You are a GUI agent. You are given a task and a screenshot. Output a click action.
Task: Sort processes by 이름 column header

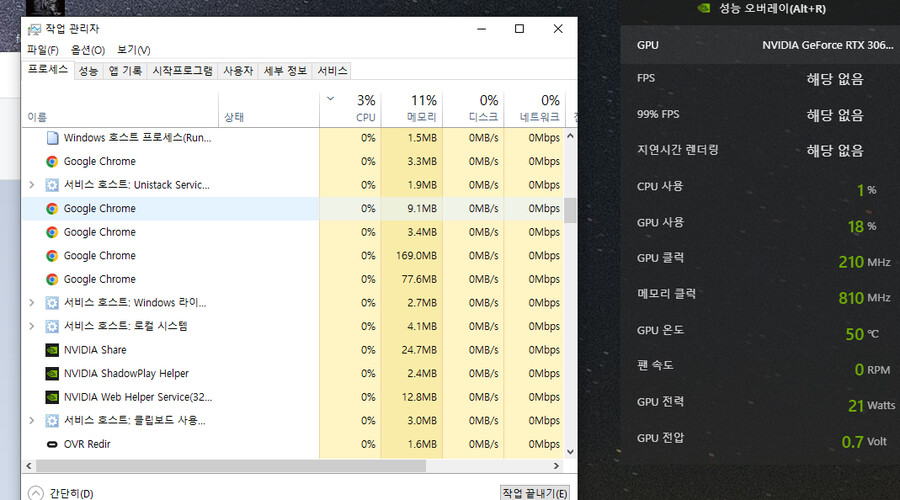[121, 109]
